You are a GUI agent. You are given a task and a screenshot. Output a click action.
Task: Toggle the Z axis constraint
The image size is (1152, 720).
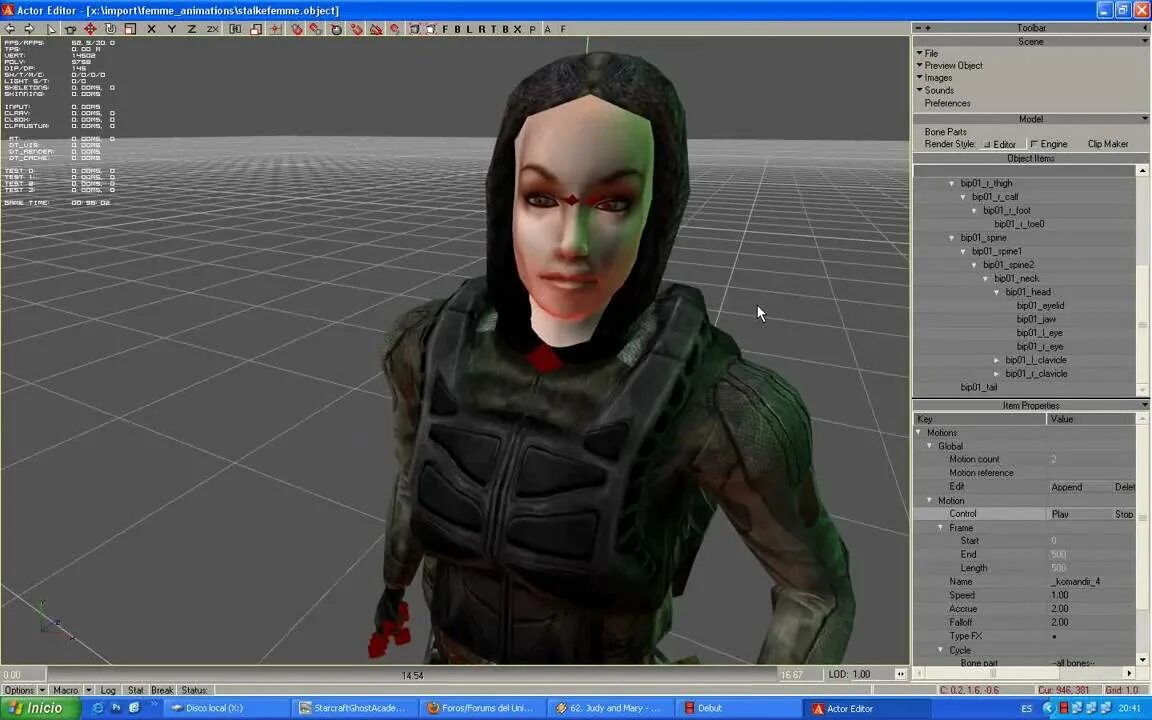(191, 29)
